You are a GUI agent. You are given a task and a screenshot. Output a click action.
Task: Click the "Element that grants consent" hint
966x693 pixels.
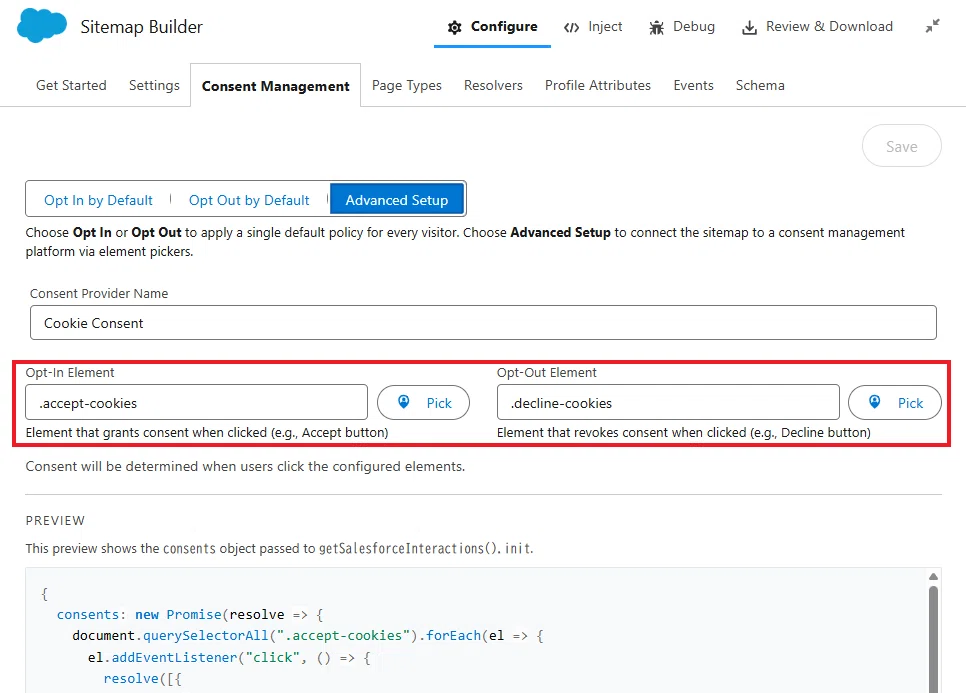coord(207,432)
